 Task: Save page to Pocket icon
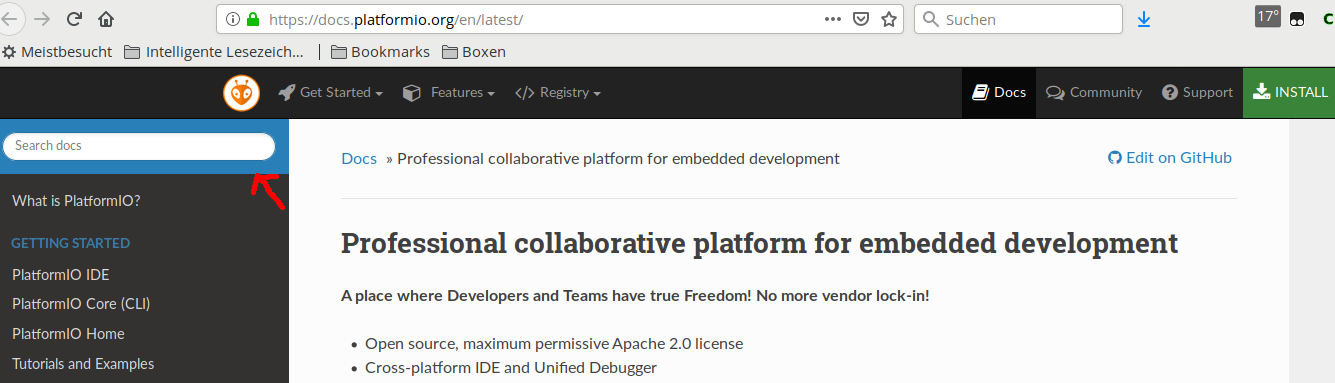coord(861,19)
